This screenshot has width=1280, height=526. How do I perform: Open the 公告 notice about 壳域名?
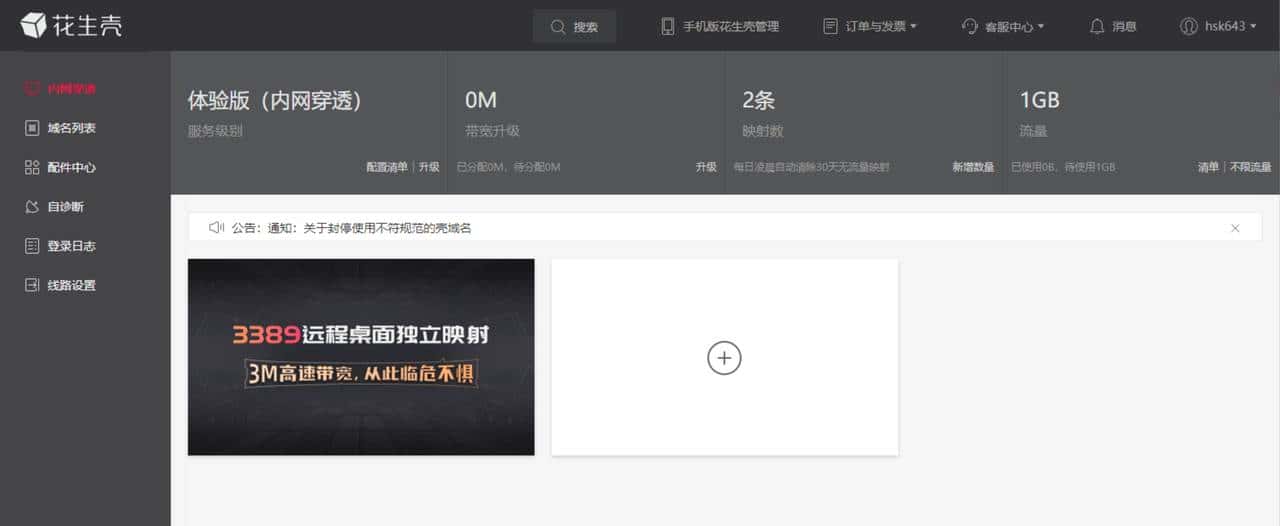(351, 228)
